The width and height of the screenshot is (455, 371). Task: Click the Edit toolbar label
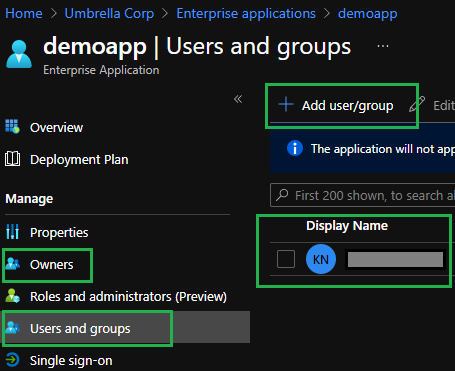pyautogui.click(x=444, y=106)
